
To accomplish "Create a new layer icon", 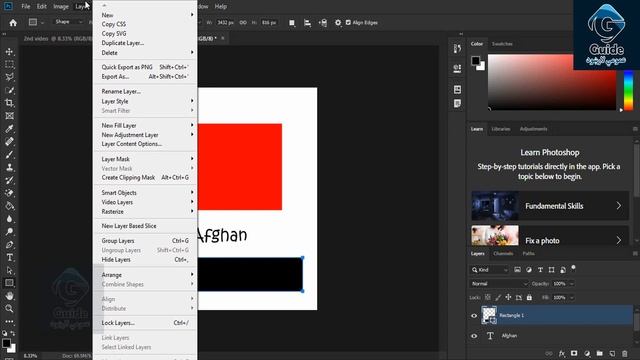I will click(x=612, y=353).
